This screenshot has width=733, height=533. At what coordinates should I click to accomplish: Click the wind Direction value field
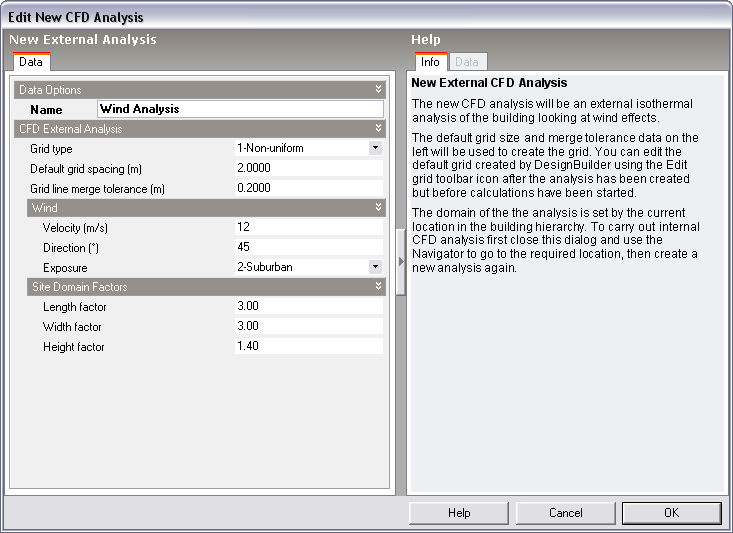308,247
